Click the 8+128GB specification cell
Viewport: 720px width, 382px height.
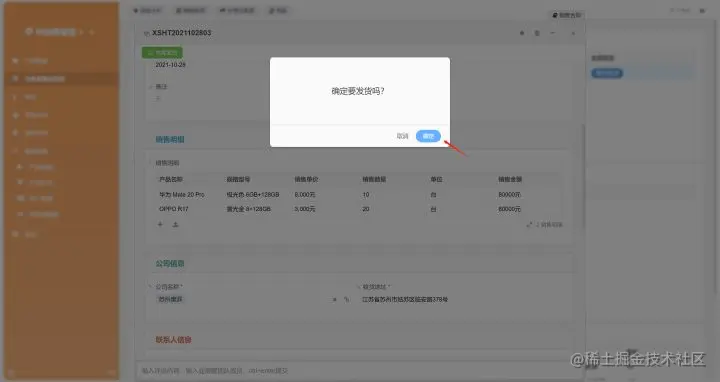click(x=248, y=209)
